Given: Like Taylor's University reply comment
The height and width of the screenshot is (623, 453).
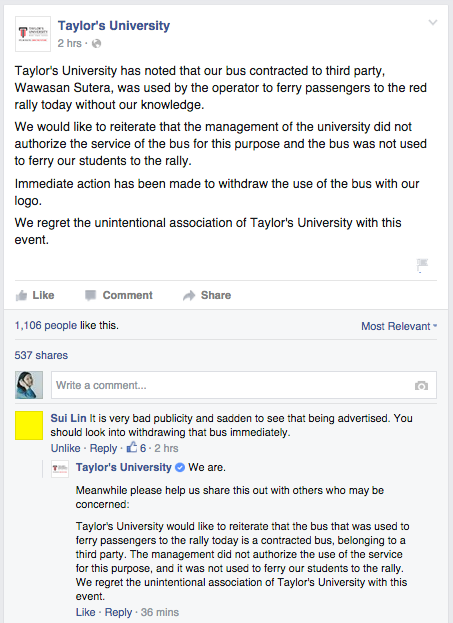Looking at the screenshot, I should click(85, 612).
